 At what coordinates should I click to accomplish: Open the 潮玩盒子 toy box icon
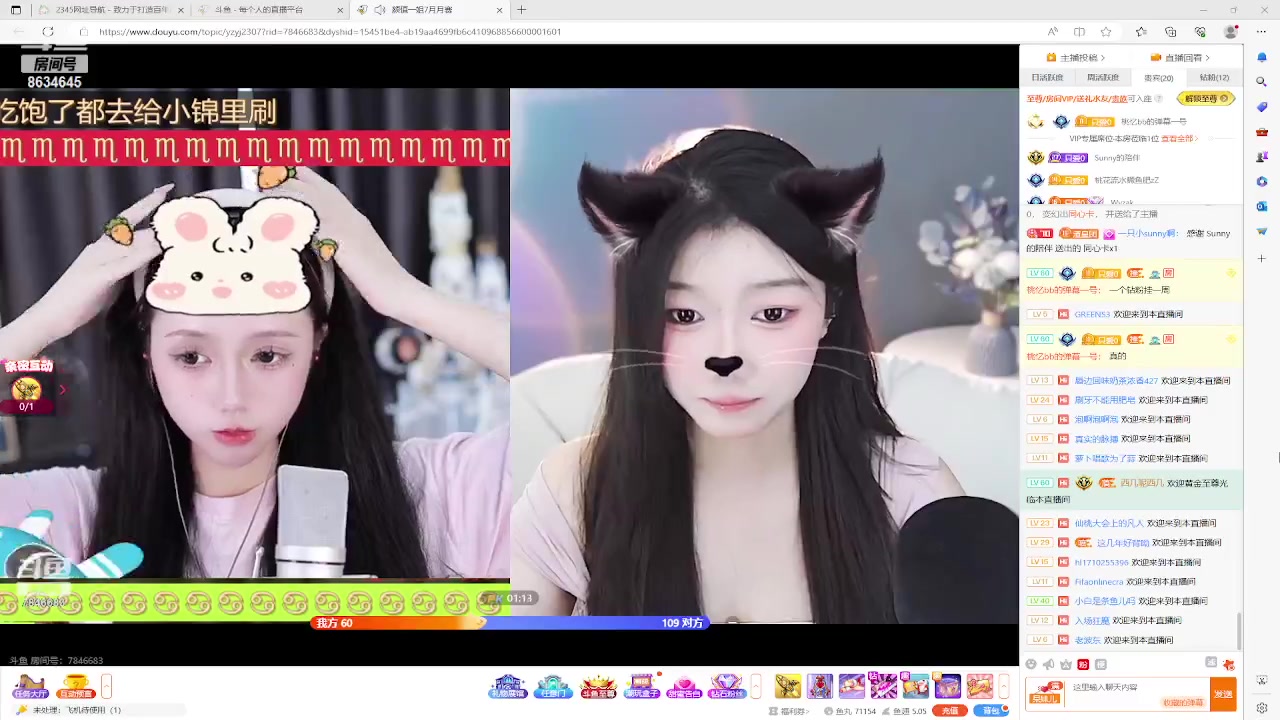pos(642,686)
